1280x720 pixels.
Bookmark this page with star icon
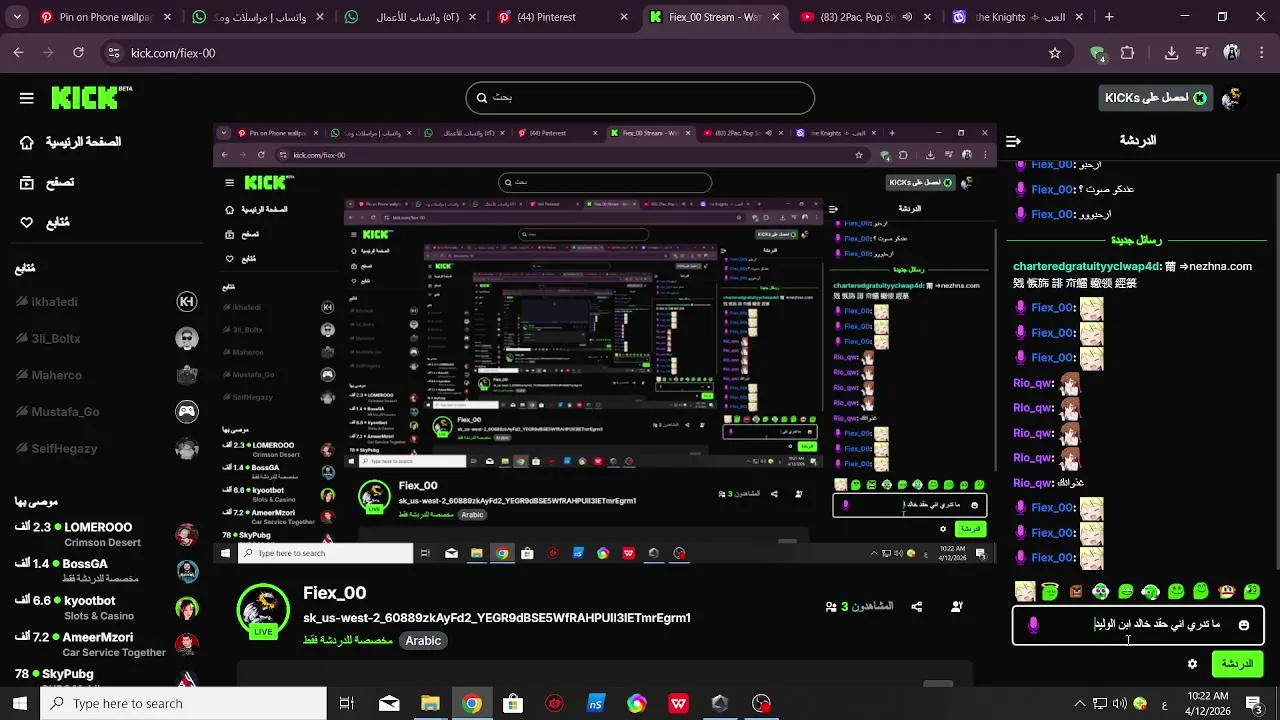point(1054,53)
